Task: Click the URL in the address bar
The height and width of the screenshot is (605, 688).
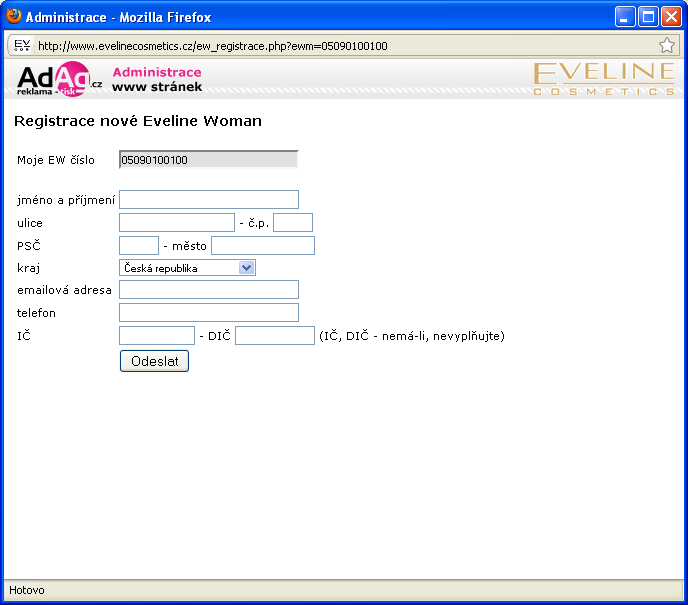Action: pyautogui.click(x=213, y=46)
